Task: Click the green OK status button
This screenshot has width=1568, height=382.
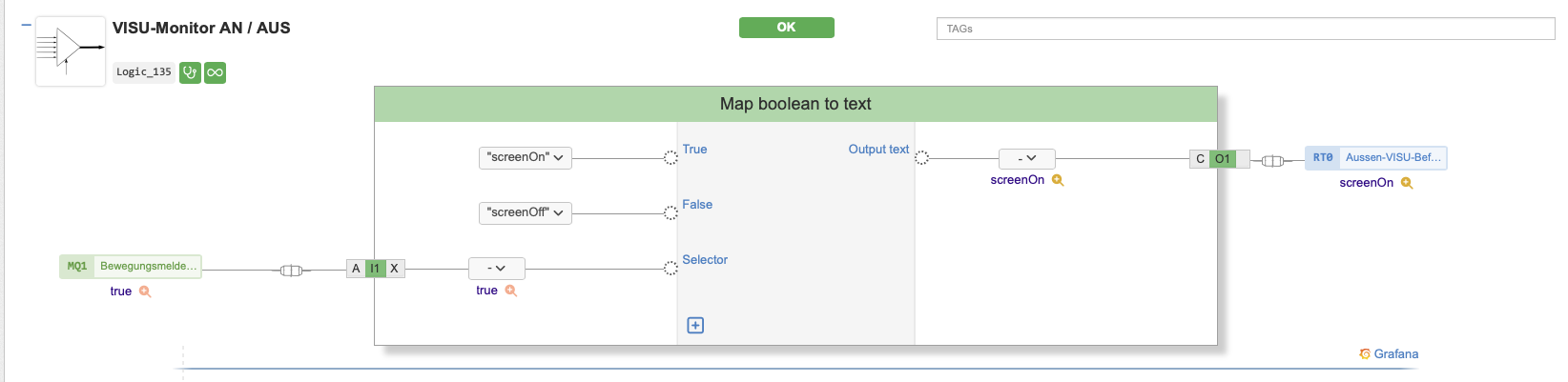Action: 786,28
